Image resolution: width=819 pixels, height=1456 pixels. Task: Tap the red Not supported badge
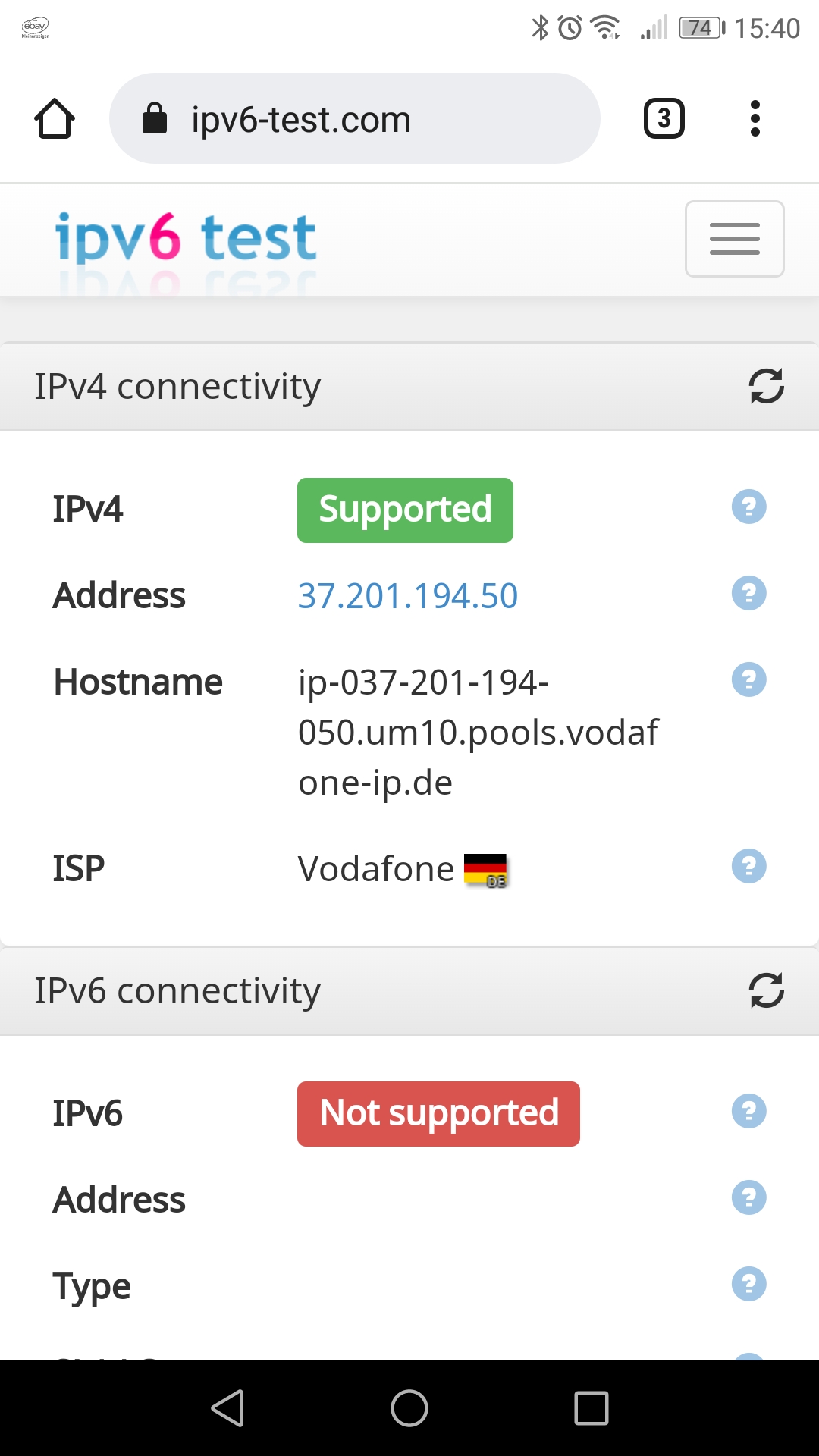pos(438,1113)
